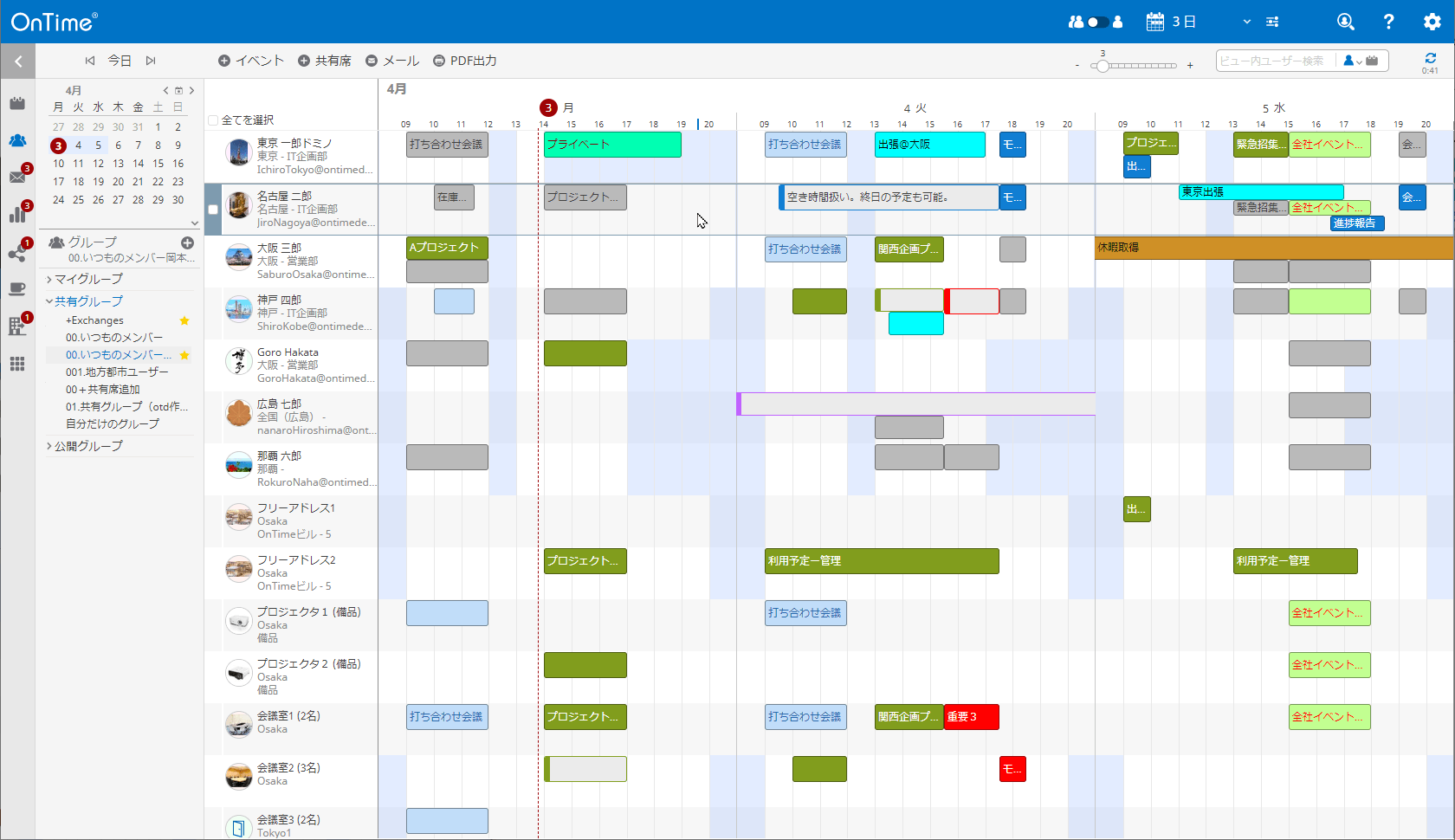The width and height of the screenshot is (1455, 840).
Task: Select the statistics chart icon in left sidebar
Action: 17,214
